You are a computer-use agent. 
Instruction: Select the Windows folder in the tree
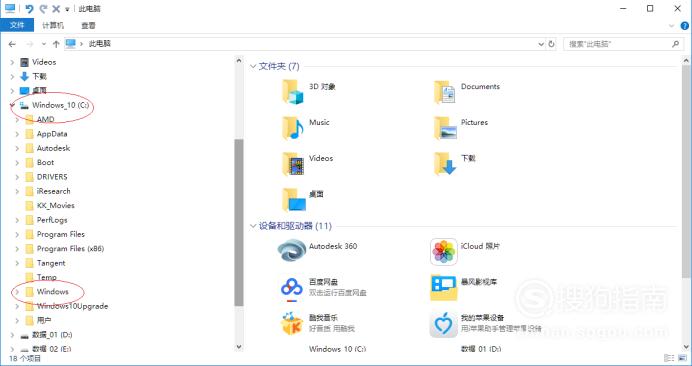click(x=52, y=292)
